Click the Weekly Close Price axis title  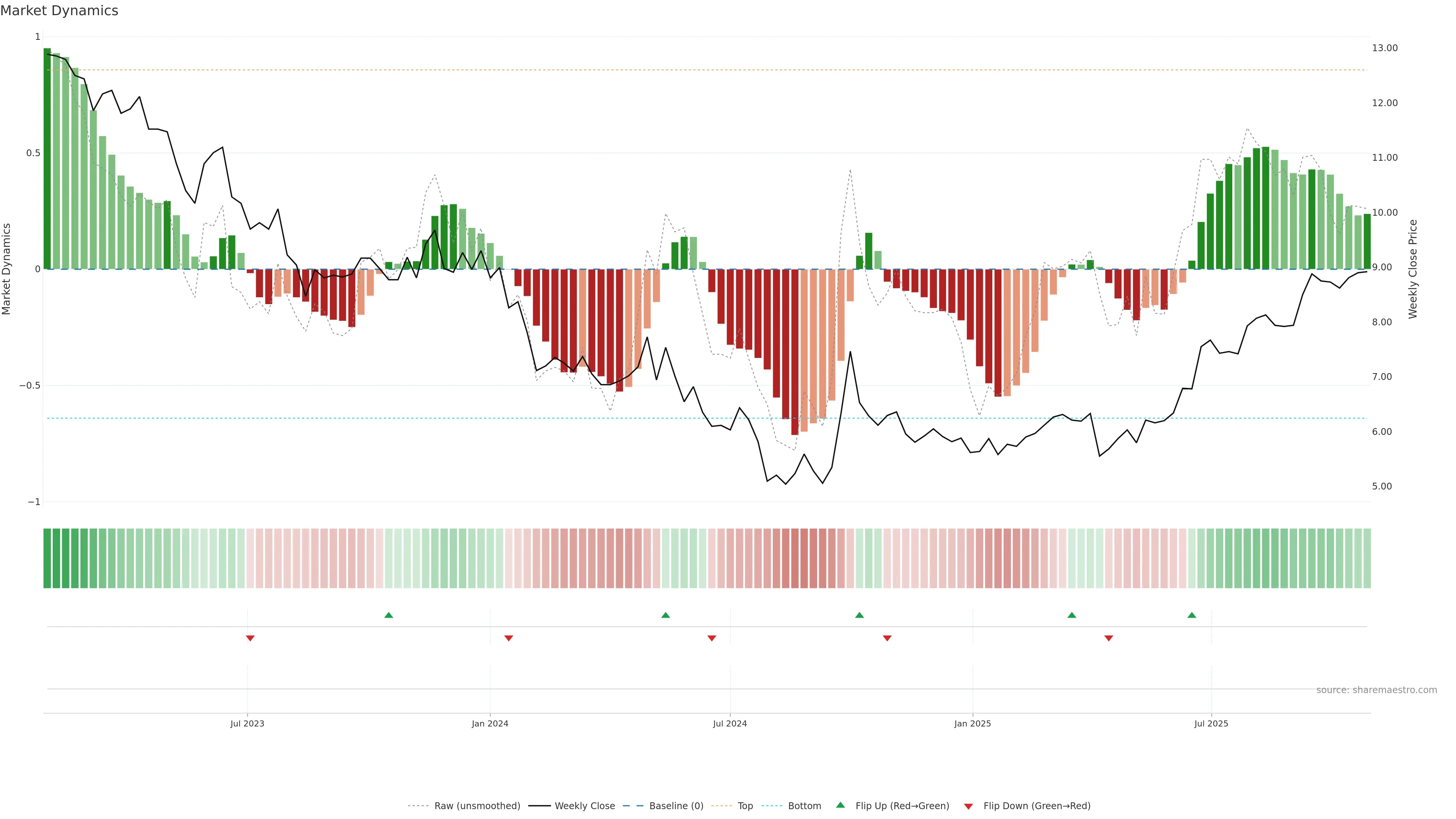1413,269
